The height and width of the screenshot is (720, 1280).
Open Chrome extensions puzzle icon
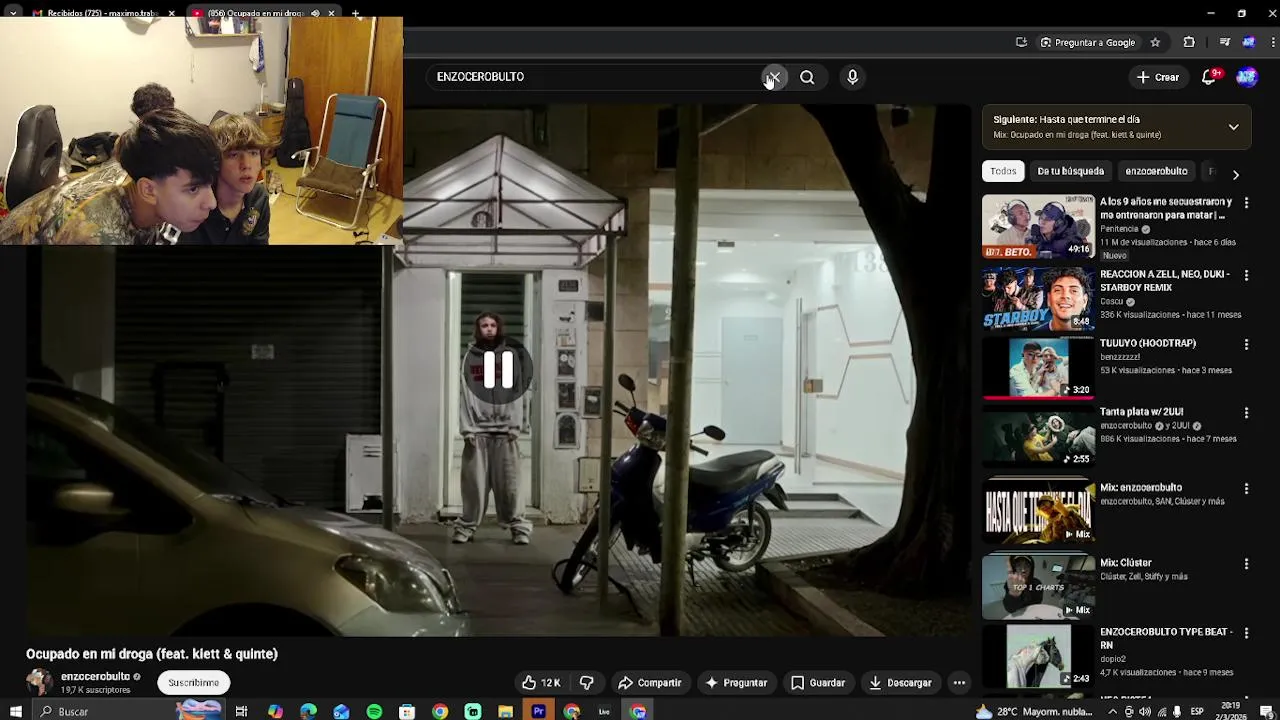pos(1189,42)
